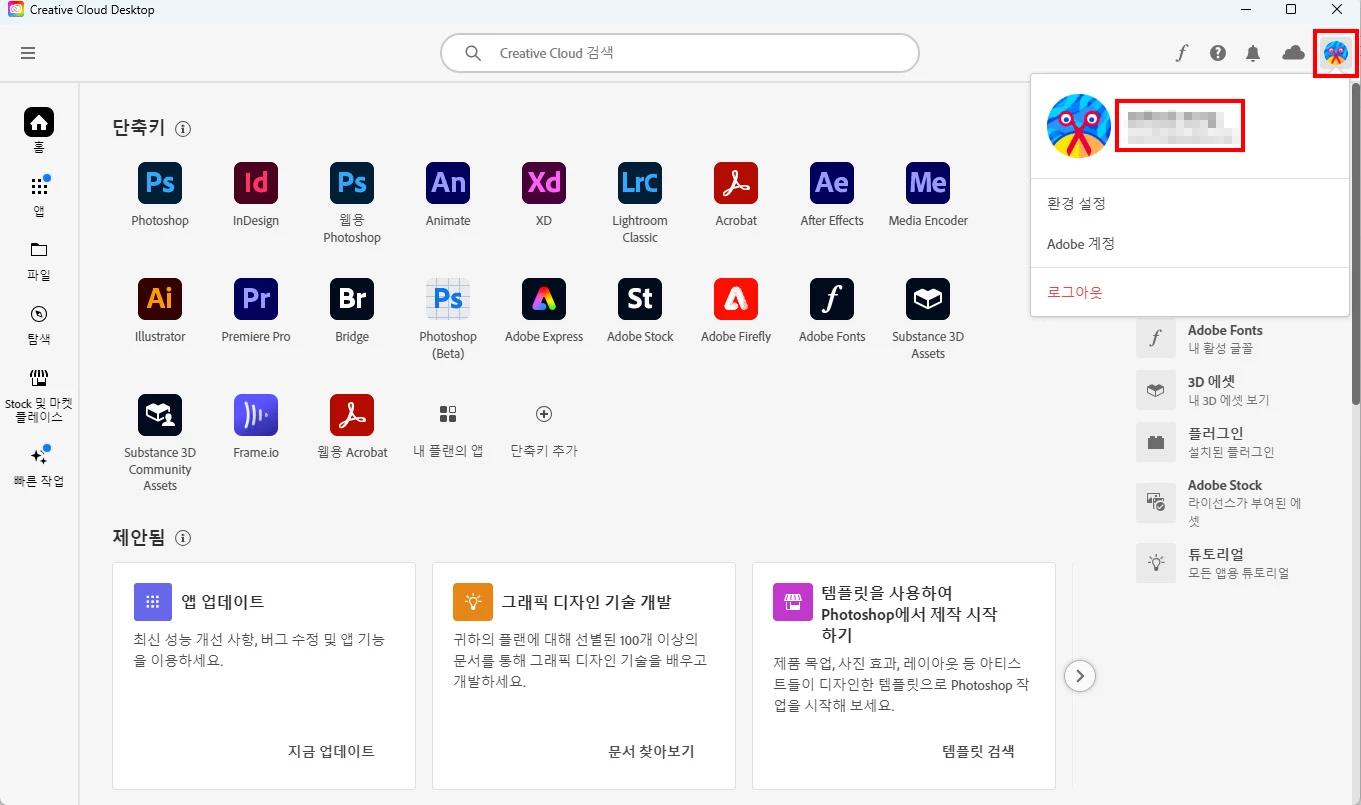The image size is (1361, 805).
Task: Open Substance 3D Community Assets icon
Action: click(160, 415)
